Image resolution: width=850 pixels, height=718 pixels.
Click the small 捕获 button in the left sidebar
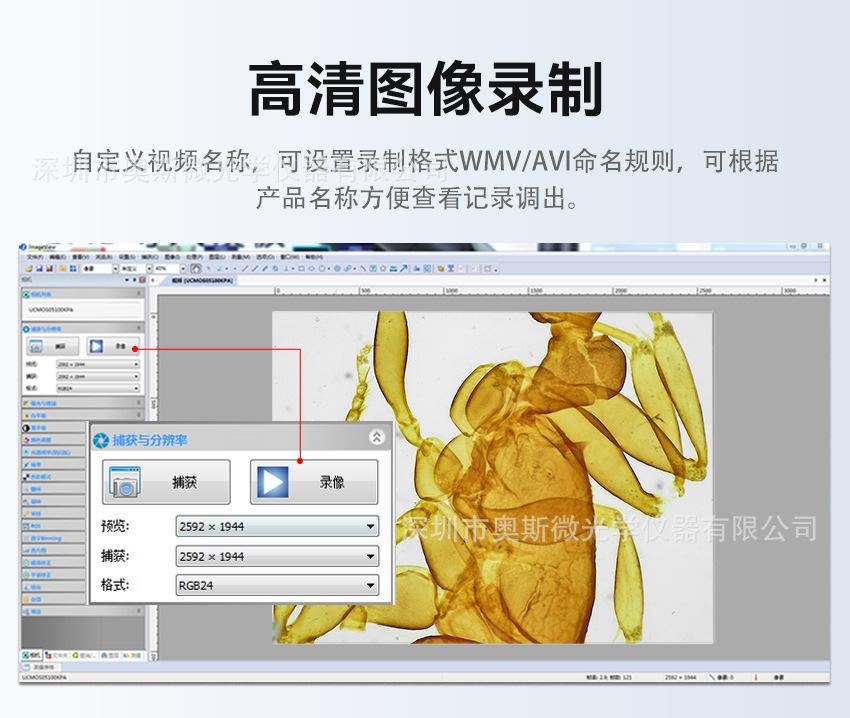(x=53, y=347)
